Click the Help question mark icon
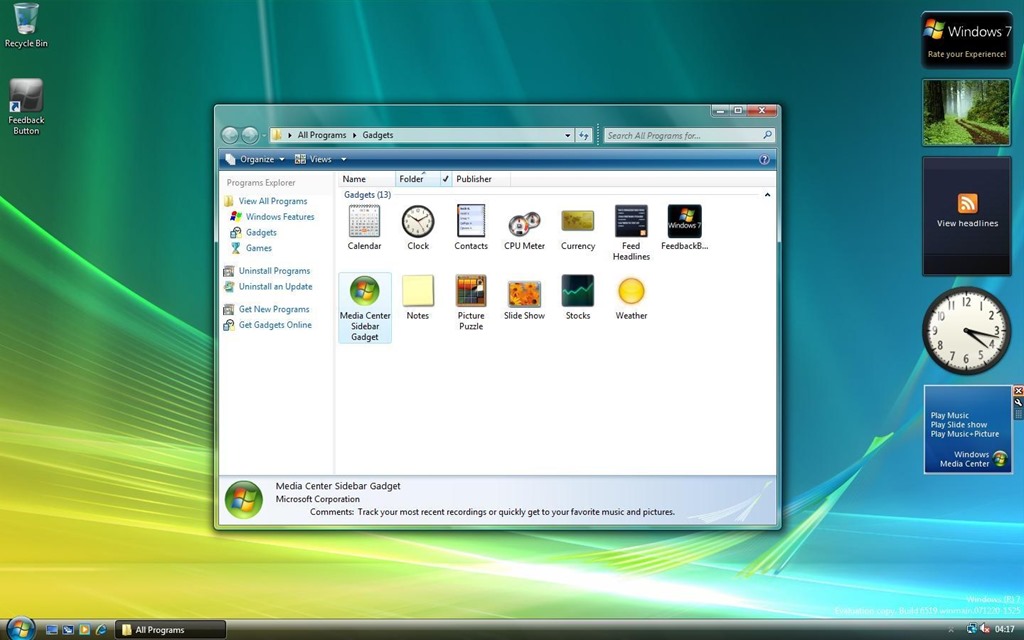 [x=764, y=159]
